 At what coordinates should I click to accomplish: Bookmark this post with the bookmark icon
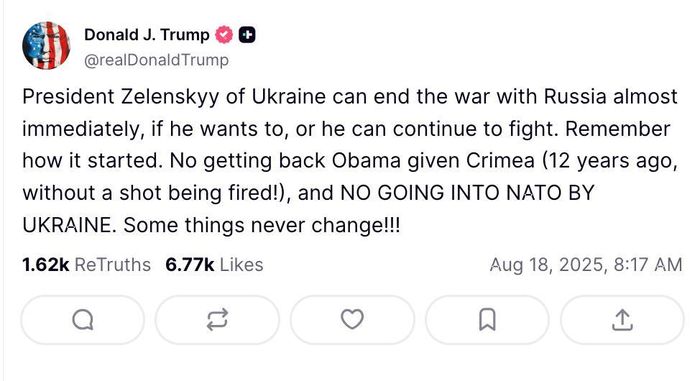[x=487, y=320]
